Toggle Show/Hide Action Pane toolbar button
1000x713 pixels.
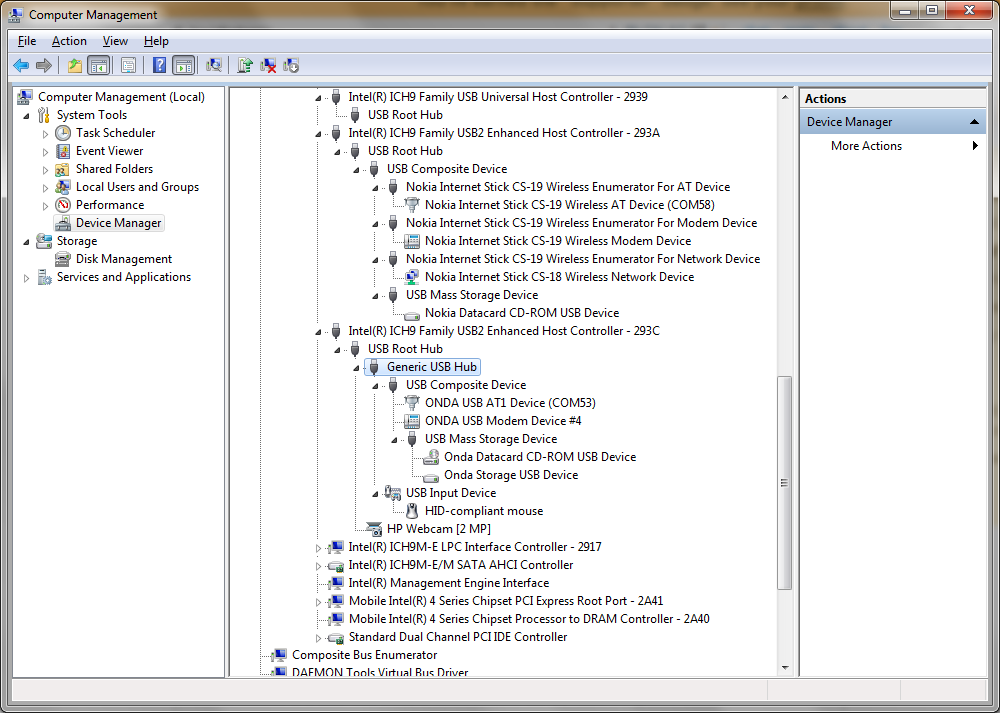[x=184, y=65]
